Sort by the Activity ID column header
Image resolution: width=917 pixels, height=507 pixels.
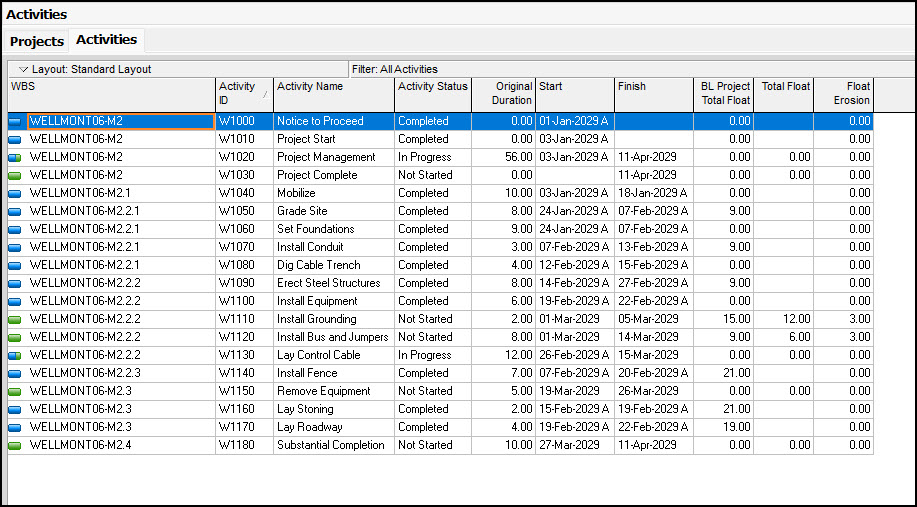point(244,94)
